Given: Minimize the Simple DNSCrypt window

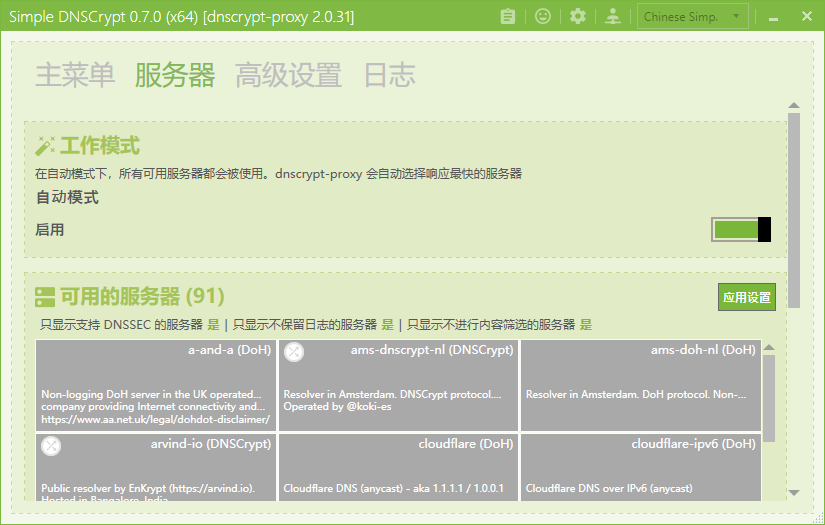Looking at the screenshot, I should click(x=773, y=17).
